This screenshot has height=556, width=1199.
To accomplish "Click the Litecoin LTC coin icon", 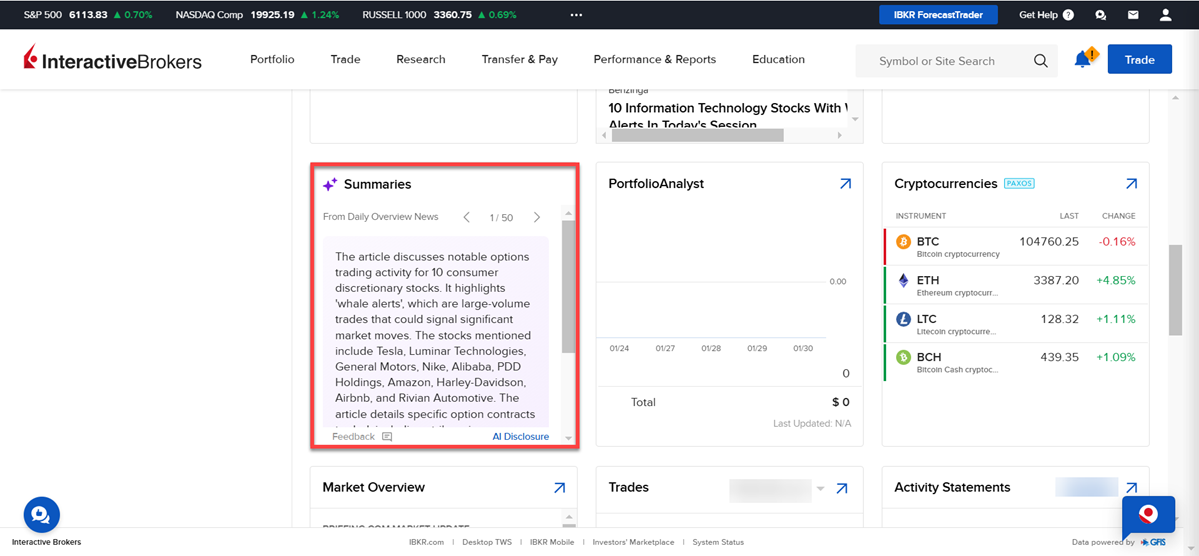I will [x=903, y=319].
